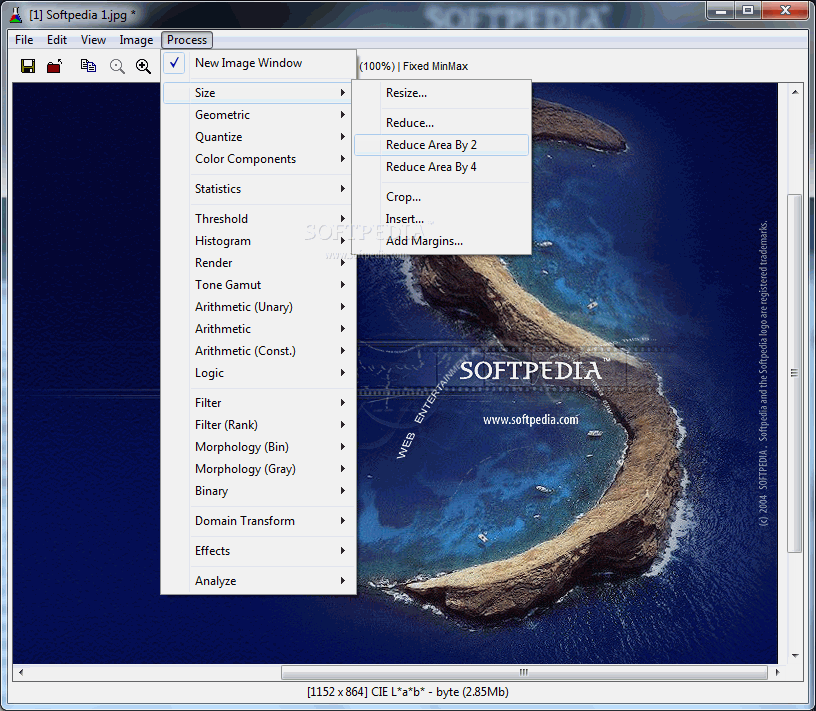Choose Reduce... from the Size submenu
Viewport: 816px width, 711px height.
[x=441, y=123]
